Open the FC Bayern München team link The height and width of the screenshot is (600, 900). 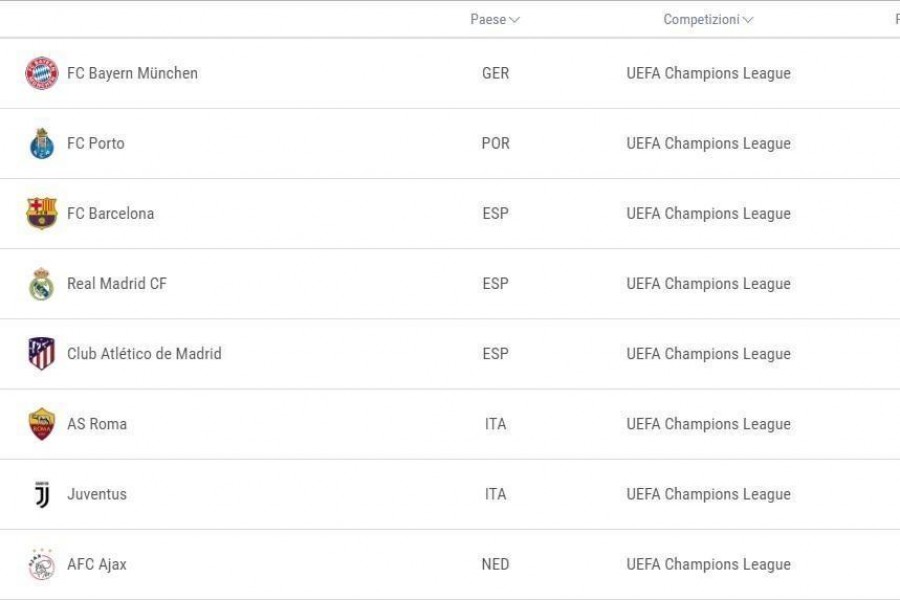133,73
